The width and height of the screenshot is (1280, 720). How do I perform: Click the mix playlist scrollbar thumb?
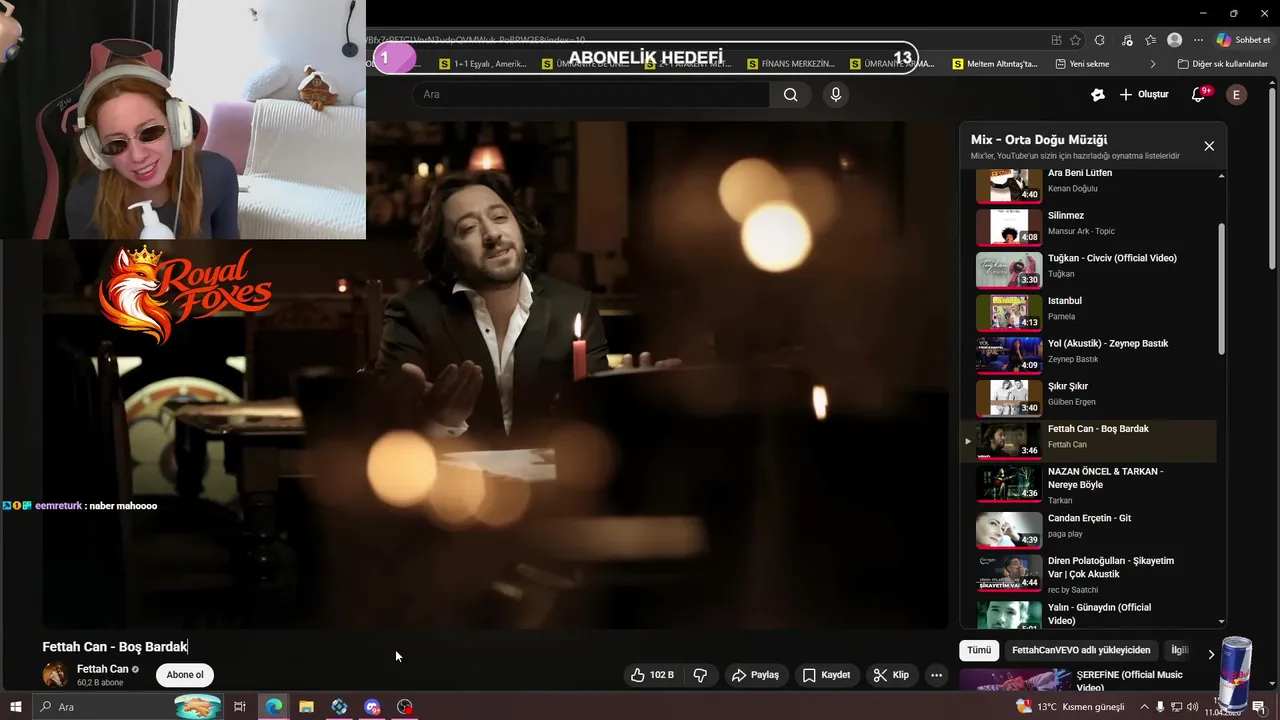coord(1221,288)
